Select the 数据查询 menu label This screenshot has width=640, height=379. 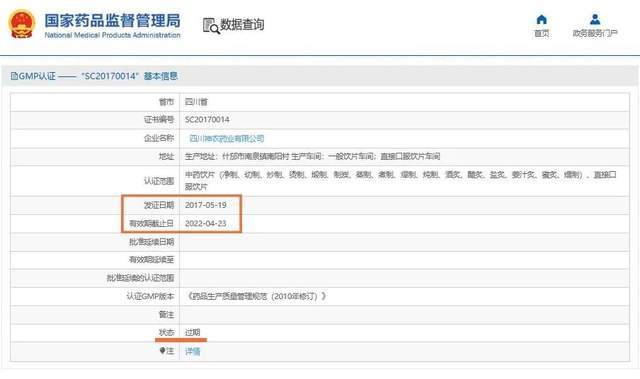coord(242,24)
